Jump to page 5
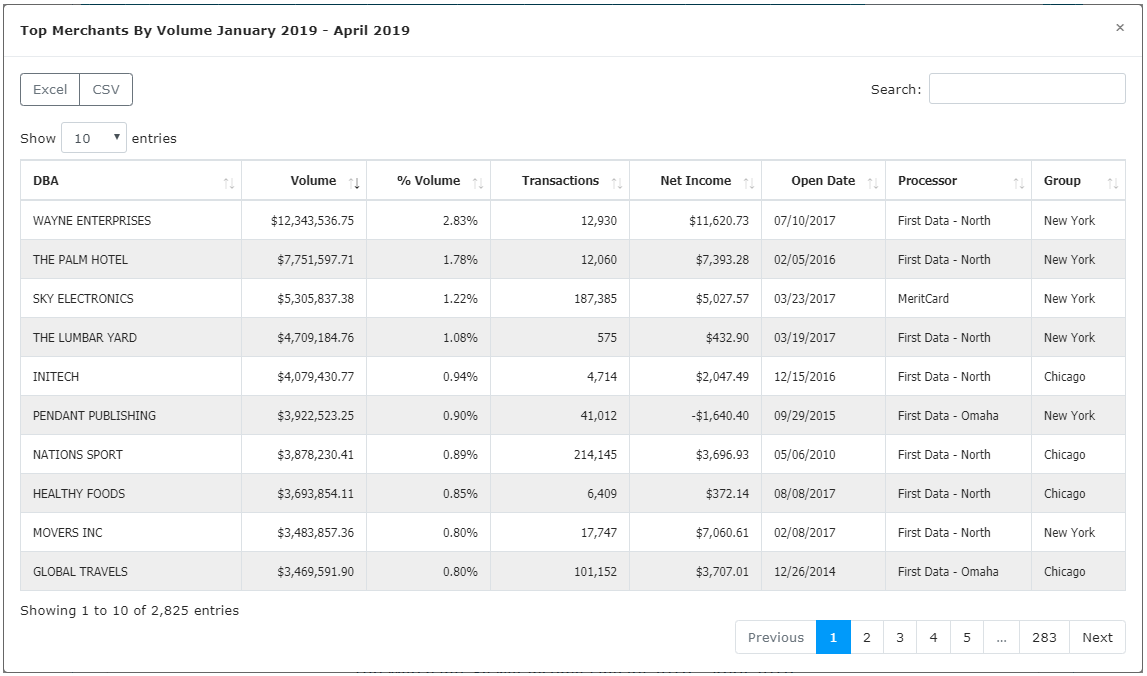Viewport: 1147px width, 676px height. click(x=967, y=637)
